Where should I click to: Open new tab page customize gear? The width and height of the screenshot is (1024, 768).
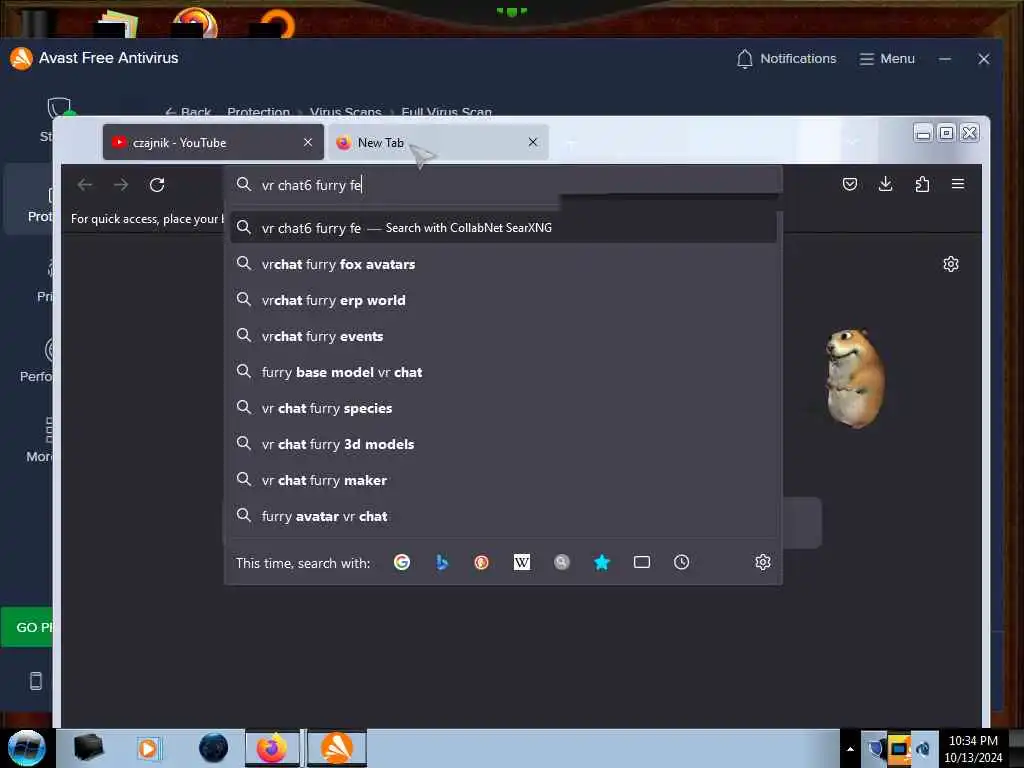[x=951, y=264]
